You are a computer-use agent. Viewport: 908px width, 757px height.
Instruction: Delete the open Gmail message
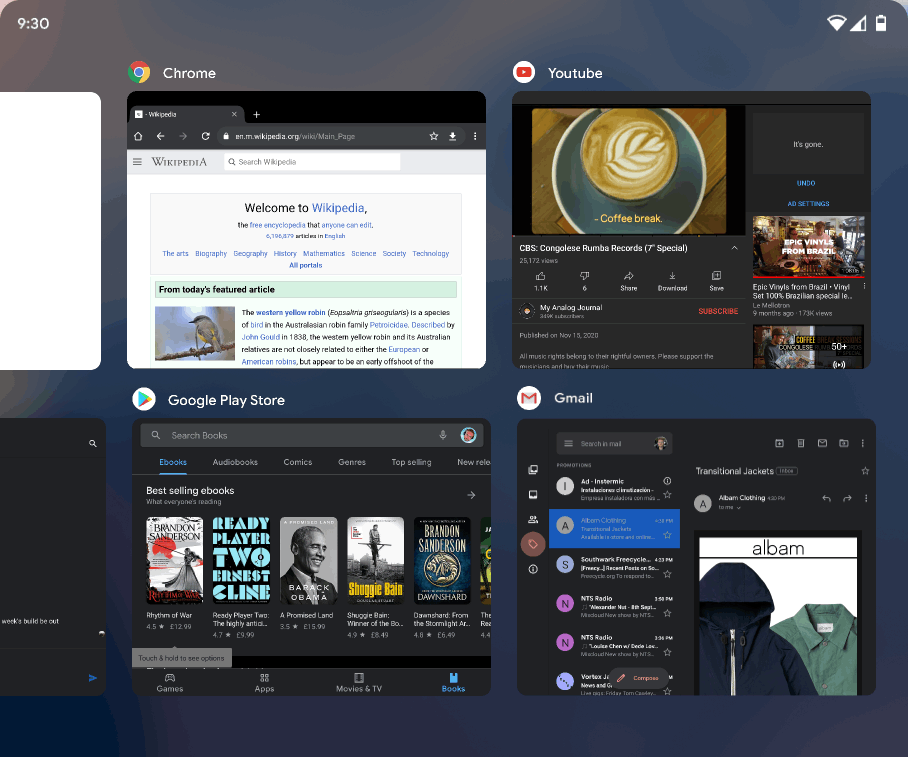pyautogui.click(x=801, y=443)
